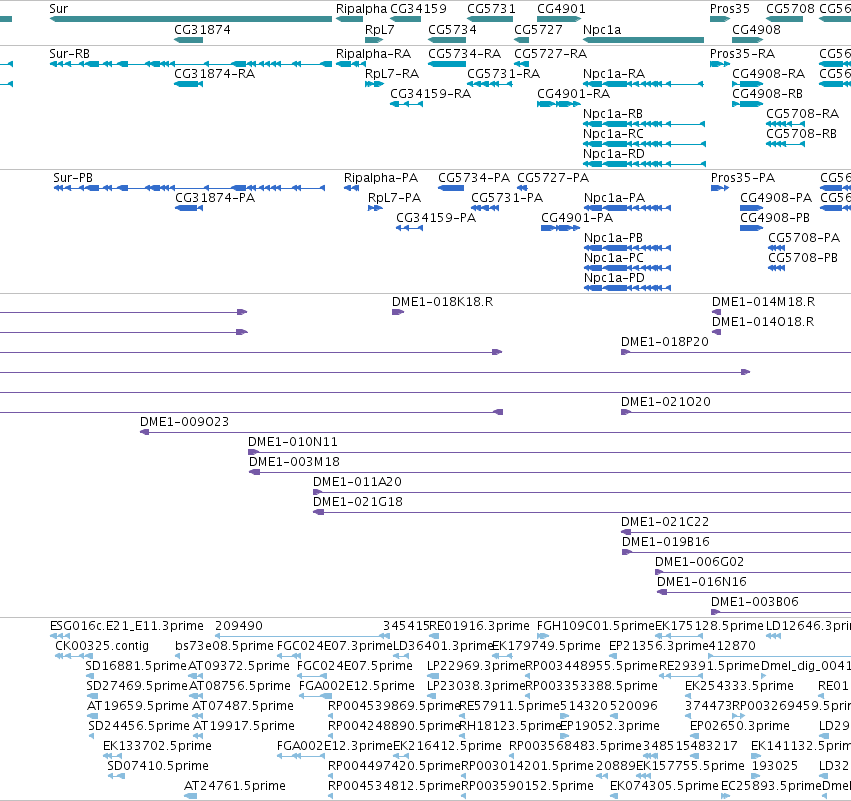
Task: Click protein Pros35-PA
Action: click(x=720, y=188)
